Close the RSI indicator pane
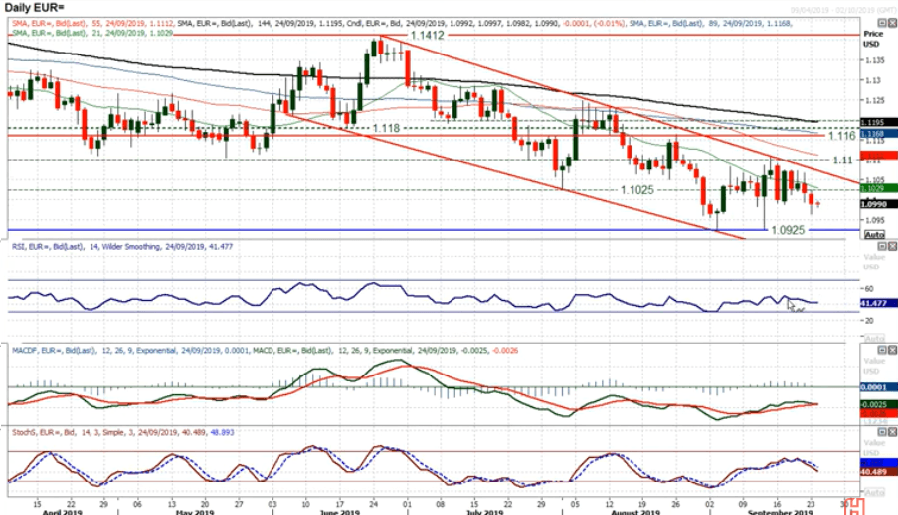The height and width of the screenshot is (515, 898). pyautogui.click(x=891, y=246)
